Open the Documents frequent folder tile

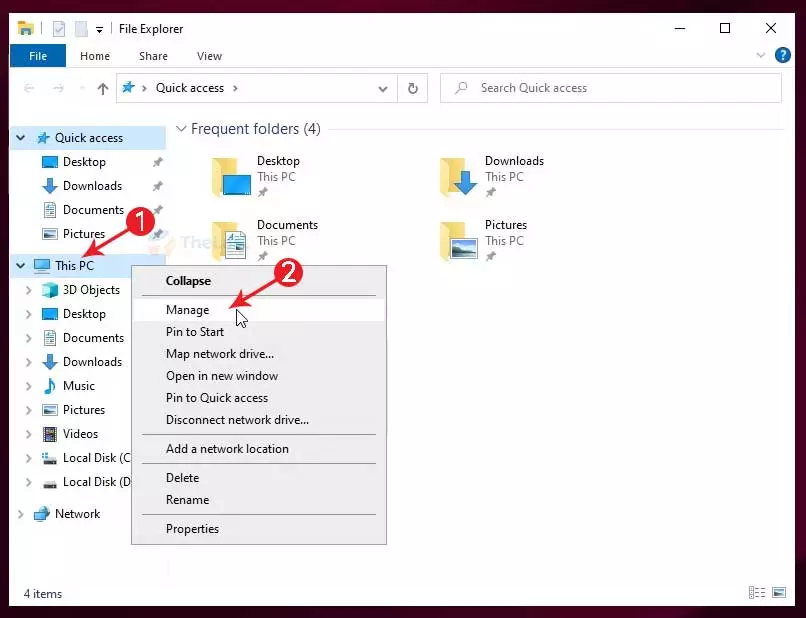[x=265, y=241]
